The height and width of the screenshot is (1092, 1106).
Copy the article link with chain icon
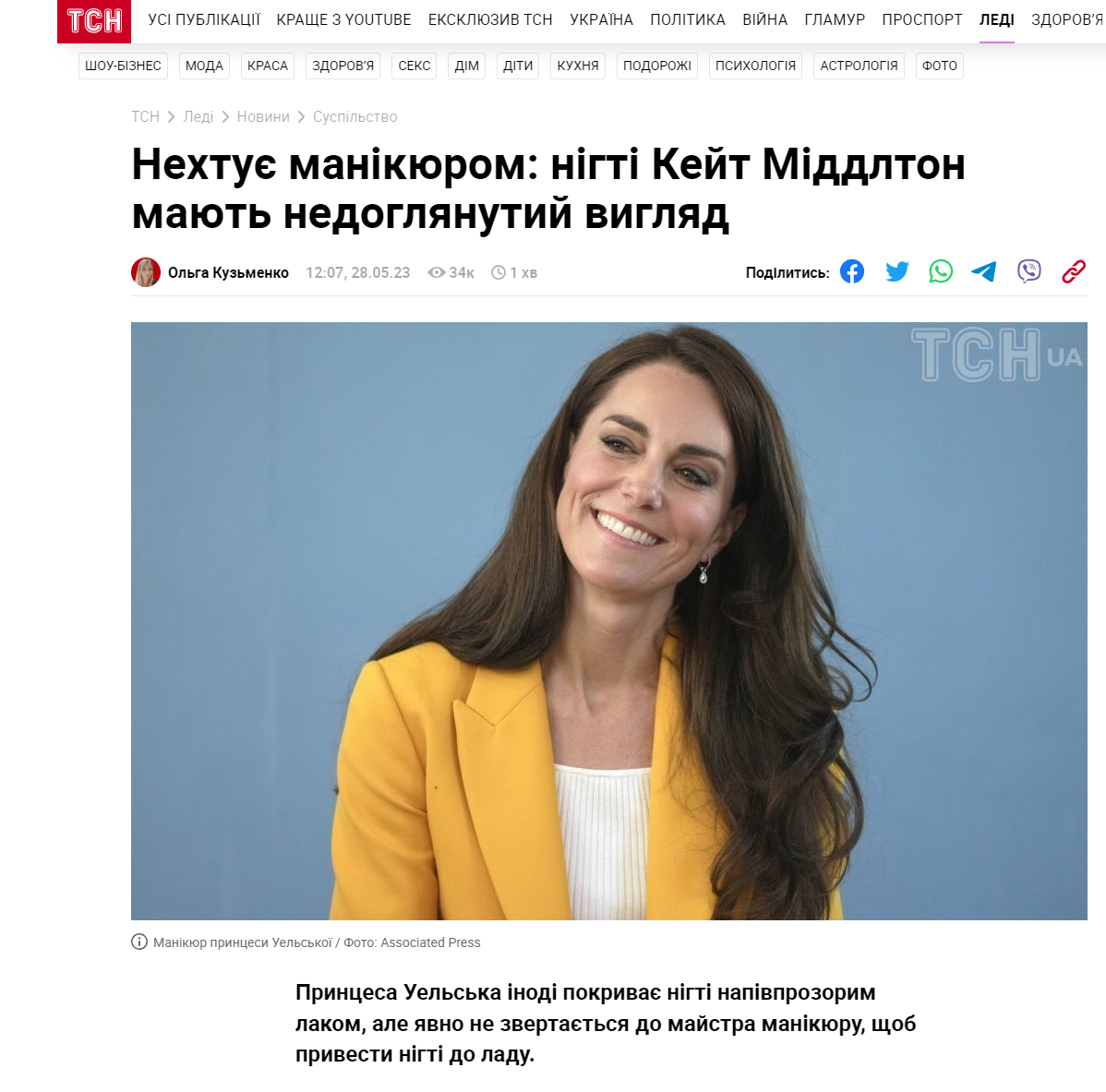(1073, 271)
